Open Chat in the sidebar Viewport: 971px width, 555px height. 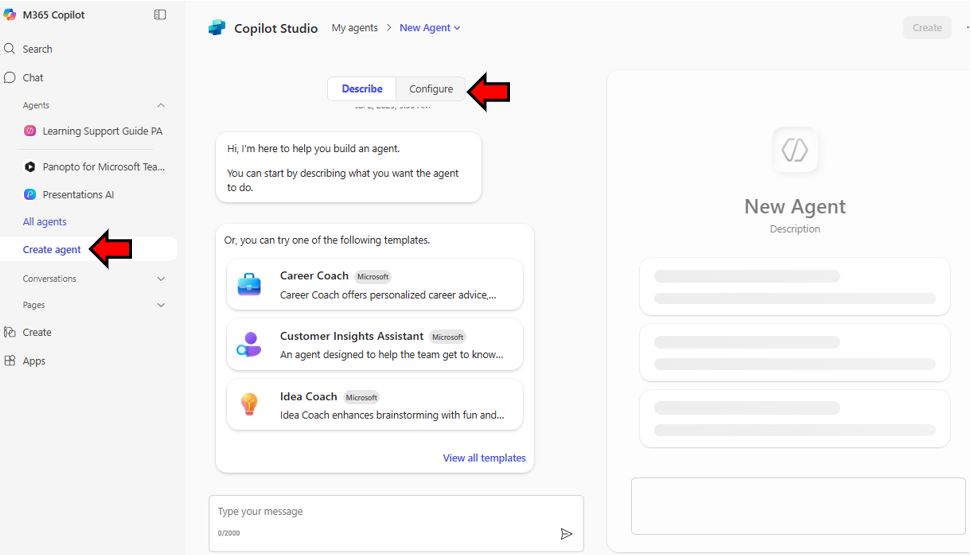pyautogui.click(x=33, y=77)
